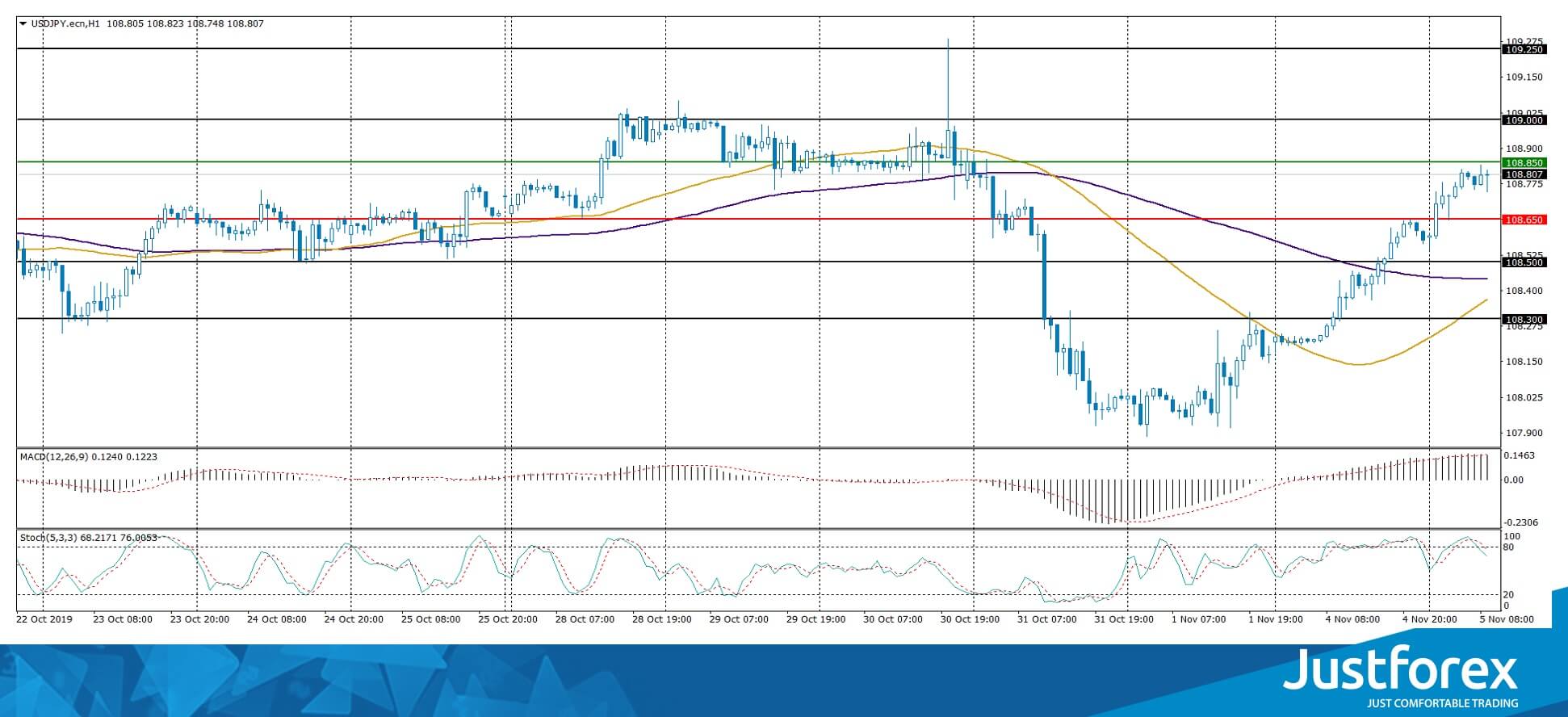Click the 31 Oct 19:00 time label
Viewport: 1568px width, 717px height.
[1124, 619]
